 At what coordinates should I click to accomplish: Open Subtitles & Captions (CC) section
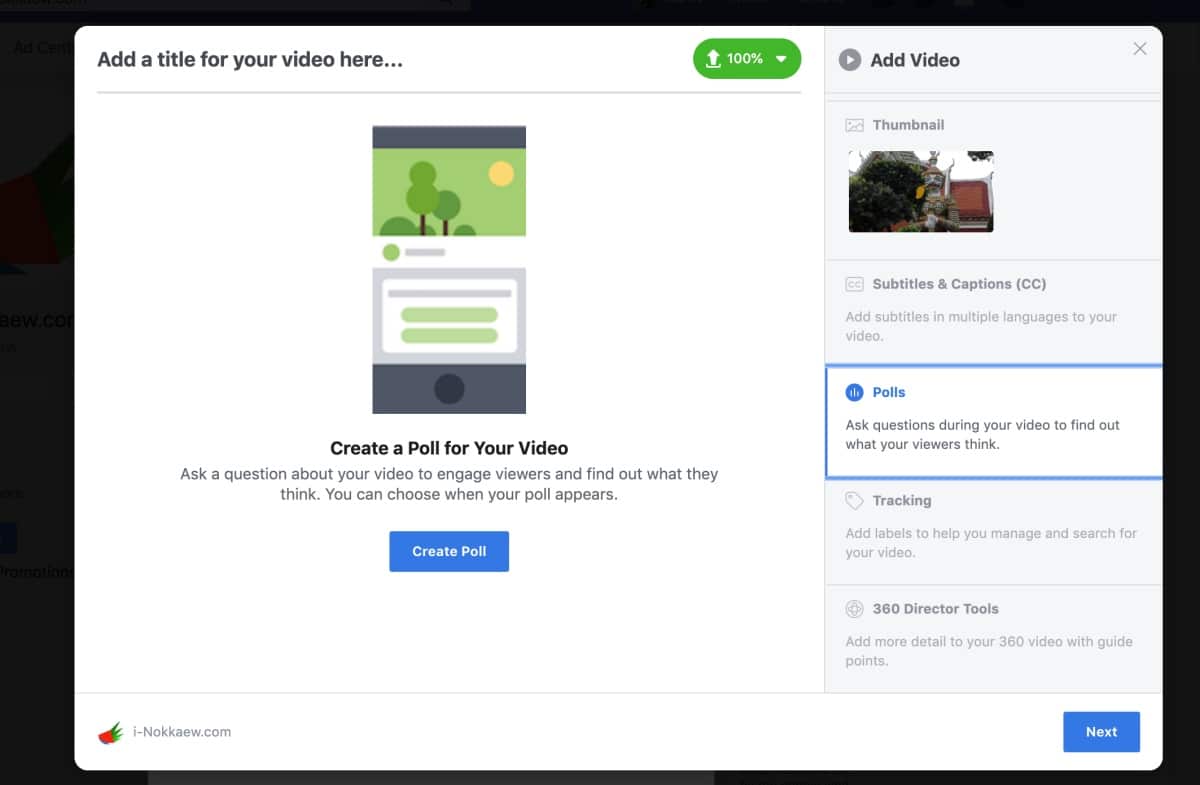[959, 284]
